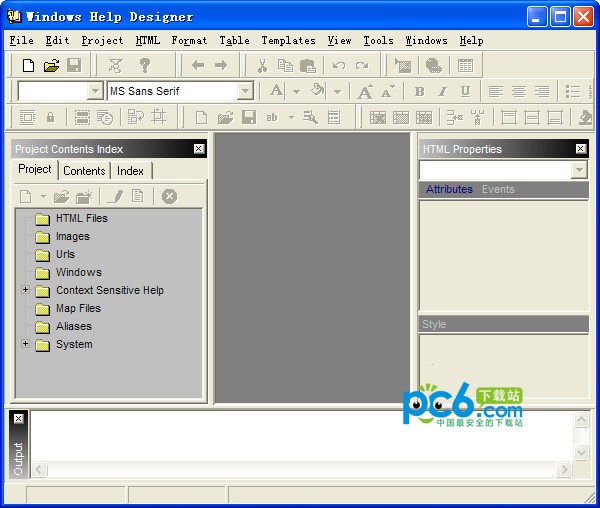Open the highlight color dropdown arrow
The image size is (600, 508).
click(x=337, y=92)
